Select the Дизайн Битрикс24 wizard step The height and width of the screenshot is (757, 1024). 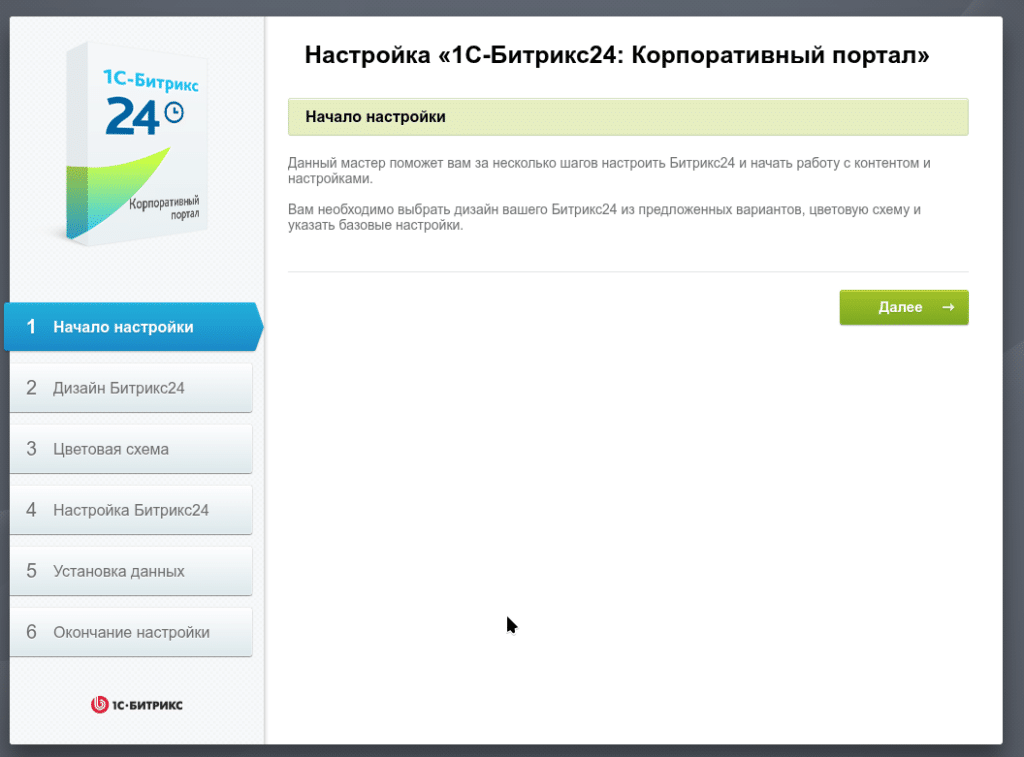(130, 387)
